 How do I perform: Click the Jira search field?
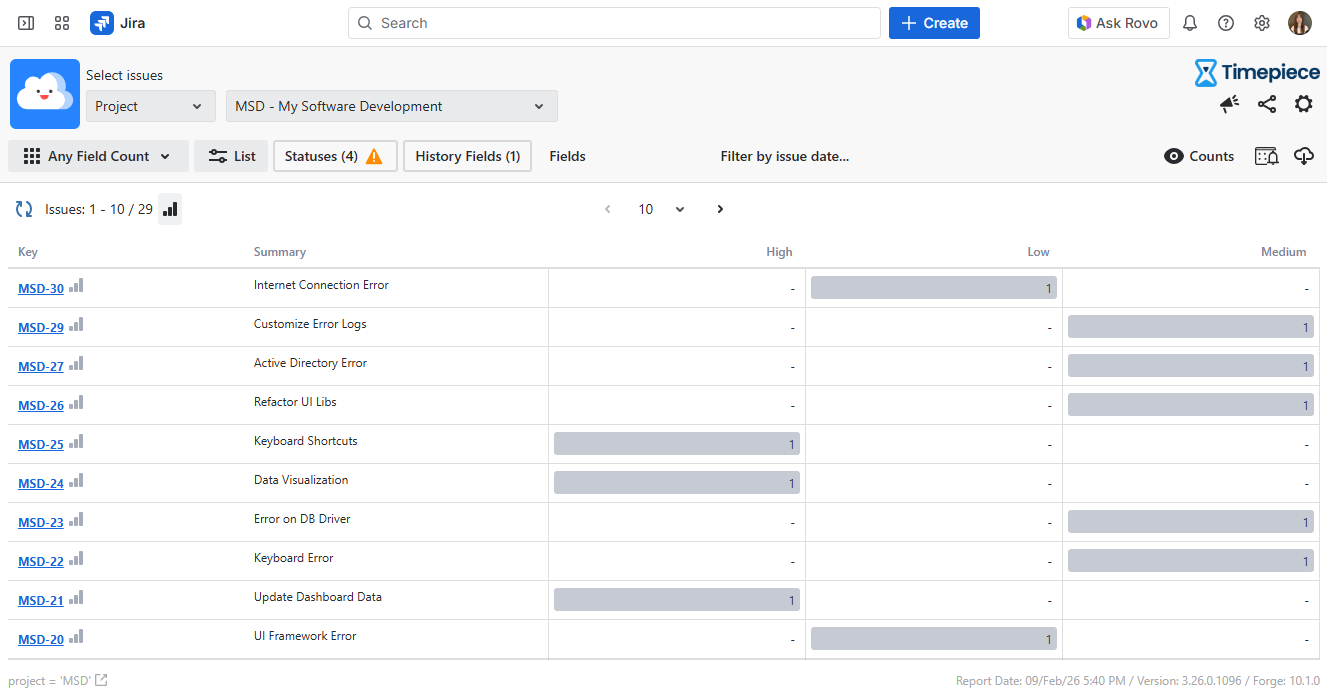614,23
